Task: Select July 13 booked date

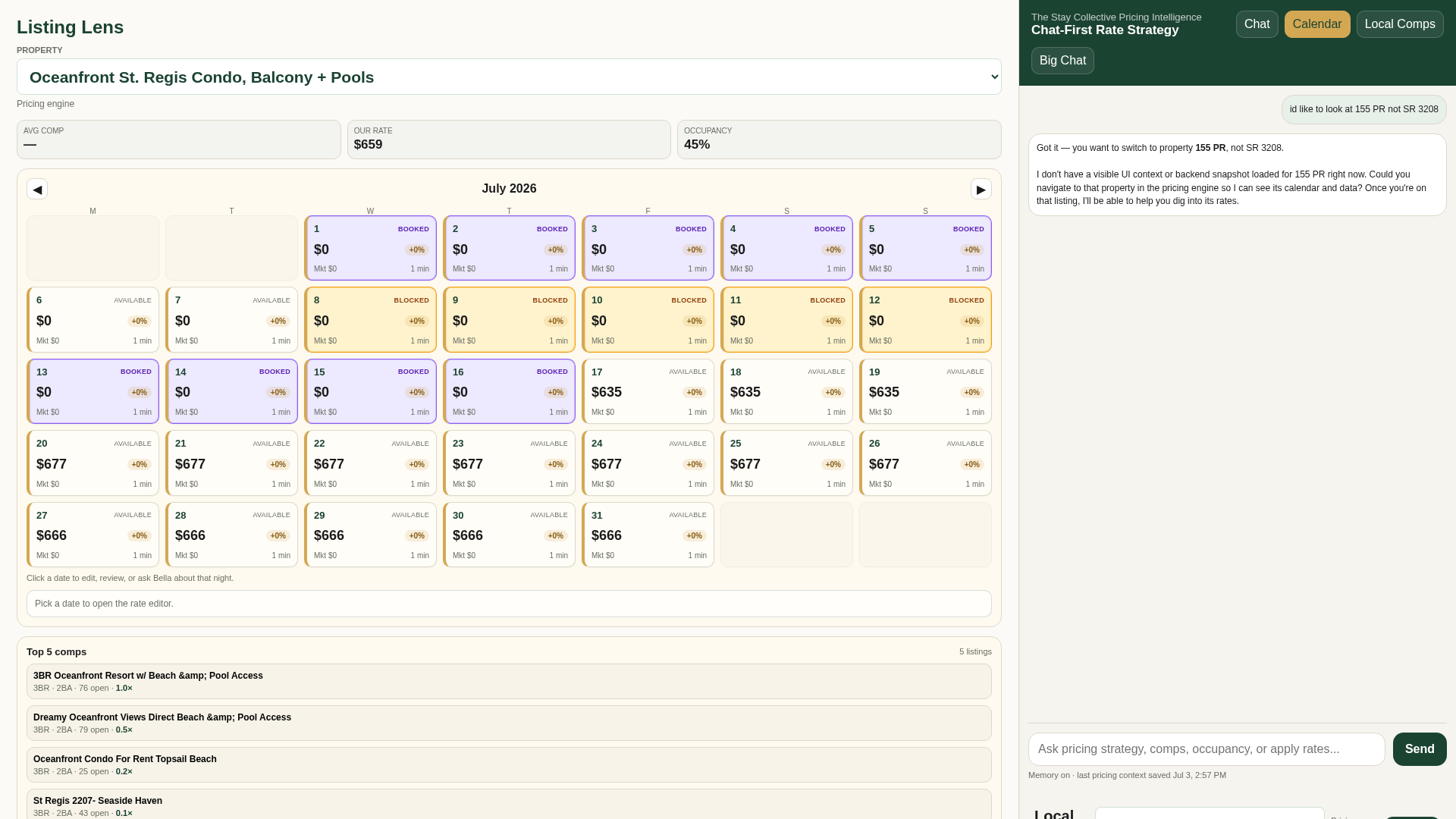Action: click(93, 391)
